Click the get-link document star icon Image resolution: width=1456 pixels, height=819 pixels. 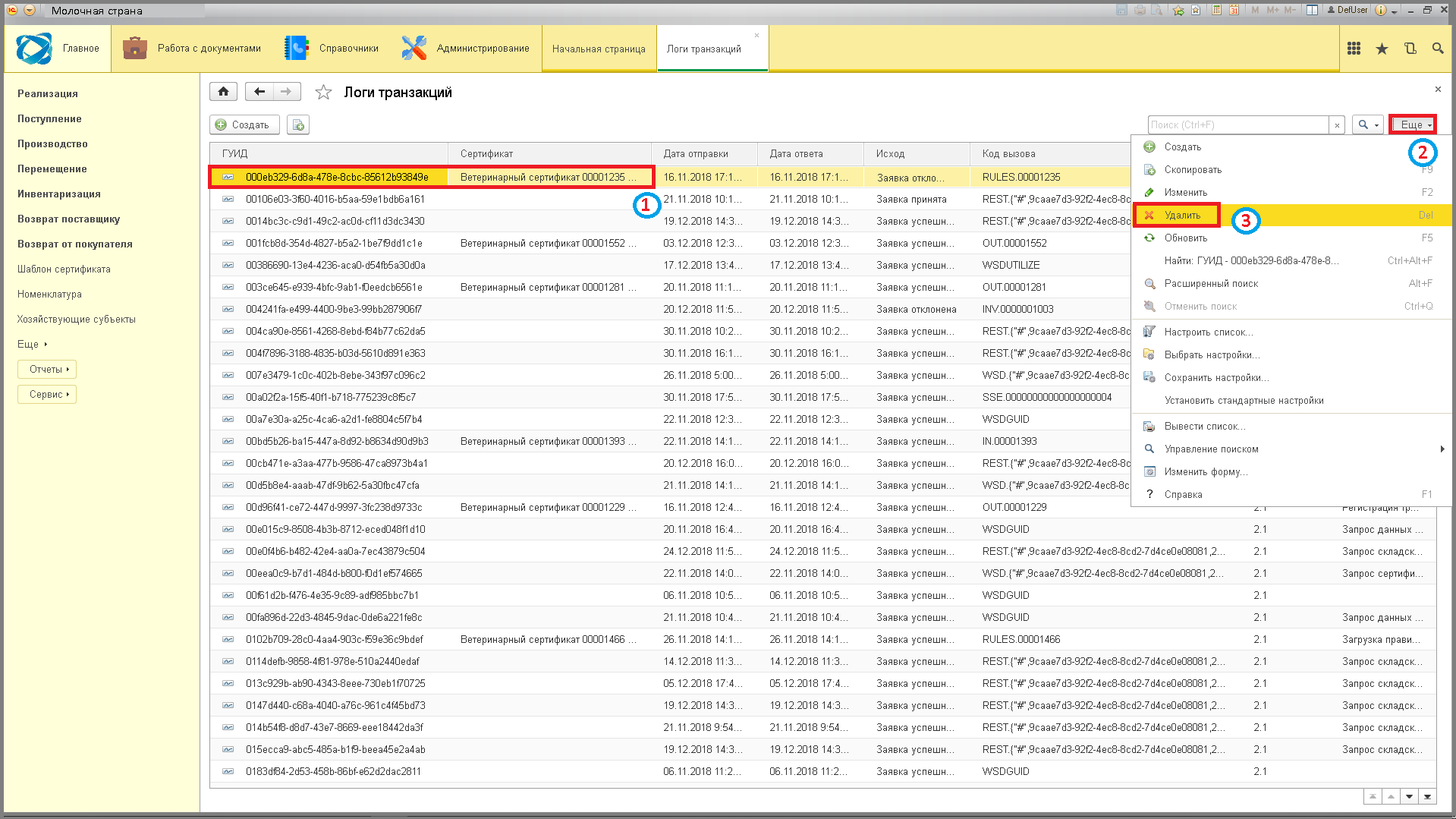[x=1196, y=10]
